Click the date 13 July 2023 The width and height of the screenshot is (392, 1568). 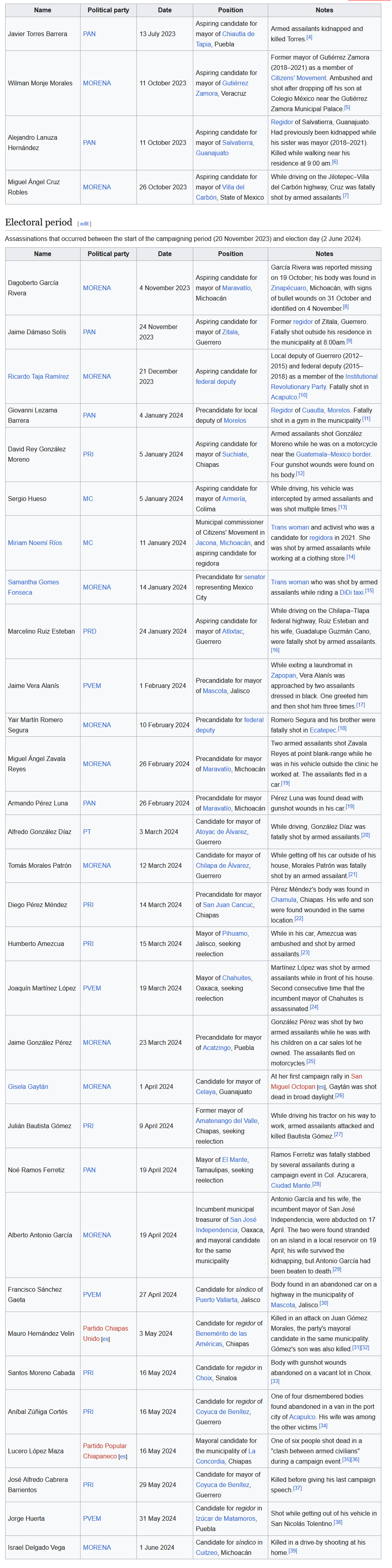click(157, 34)
